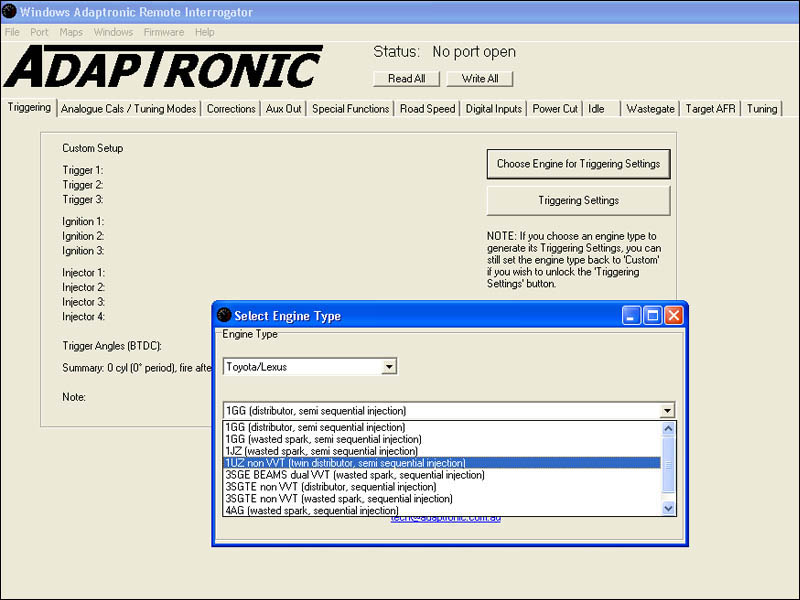800x600 pixels.
Task: Open the Help menu
Action: click(205, 32)
